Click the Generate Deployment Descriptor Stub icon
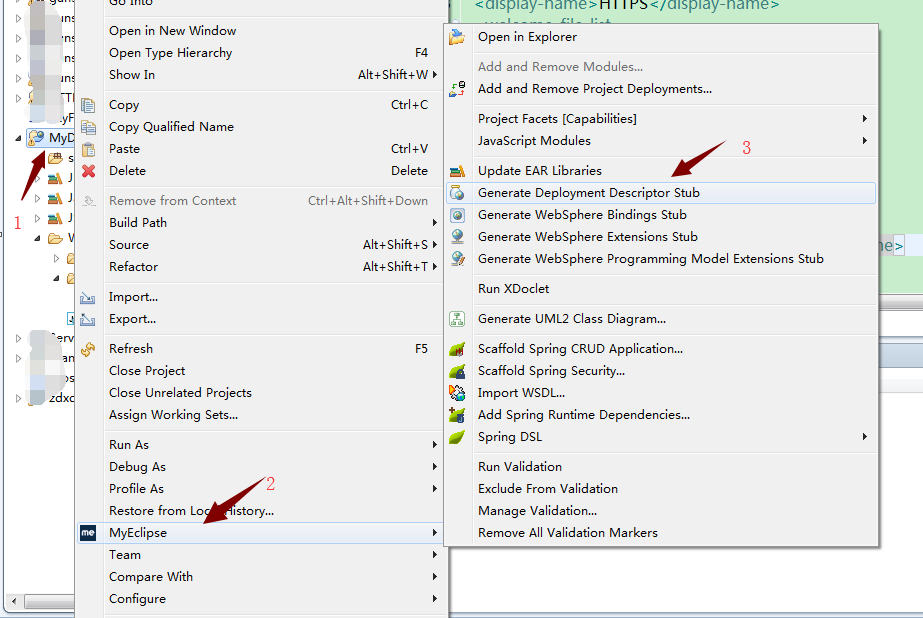 (x=457, y=193)
